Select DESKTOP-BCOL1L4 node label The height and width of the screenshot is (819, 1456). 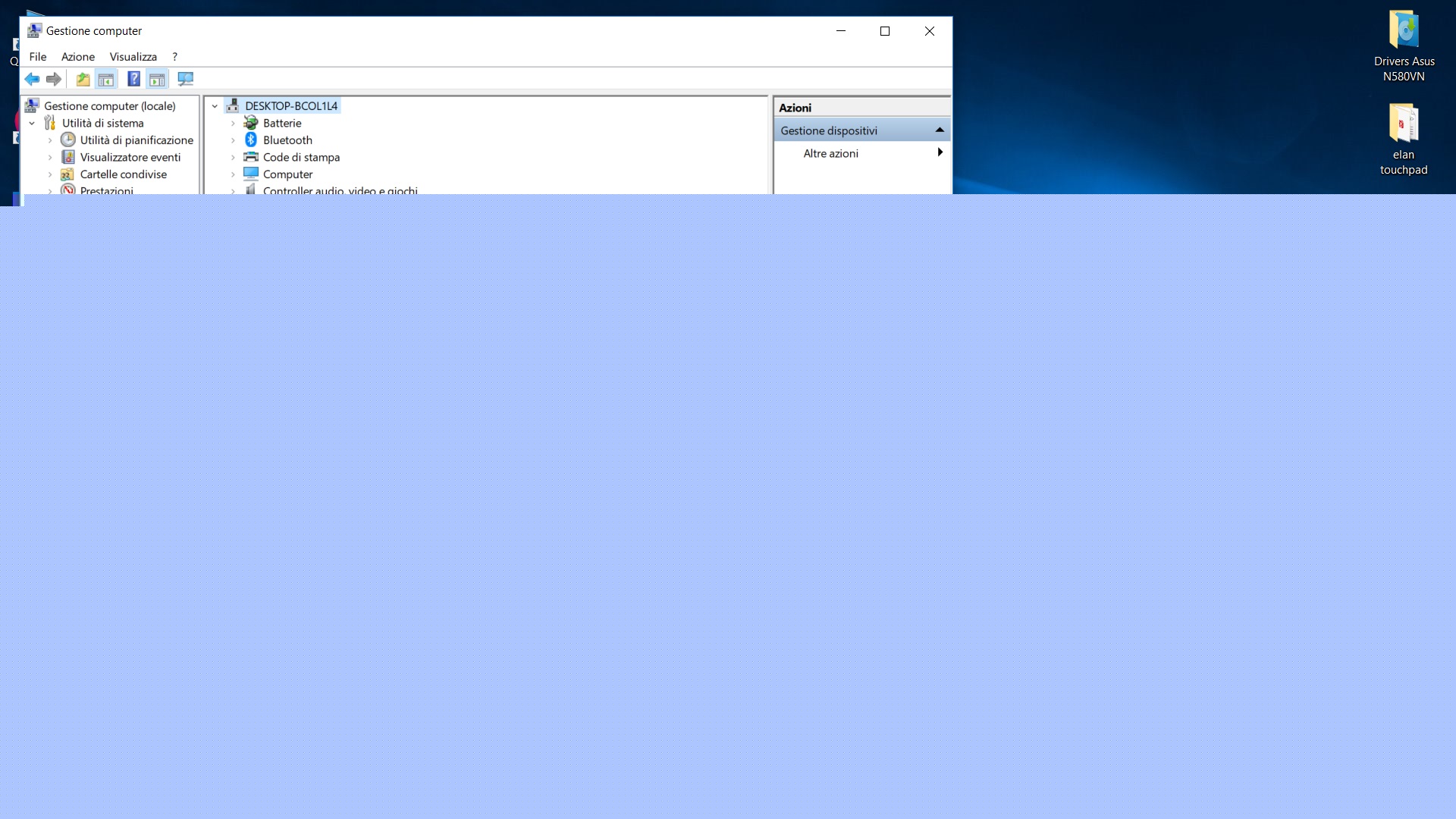(x=291, y=106)
